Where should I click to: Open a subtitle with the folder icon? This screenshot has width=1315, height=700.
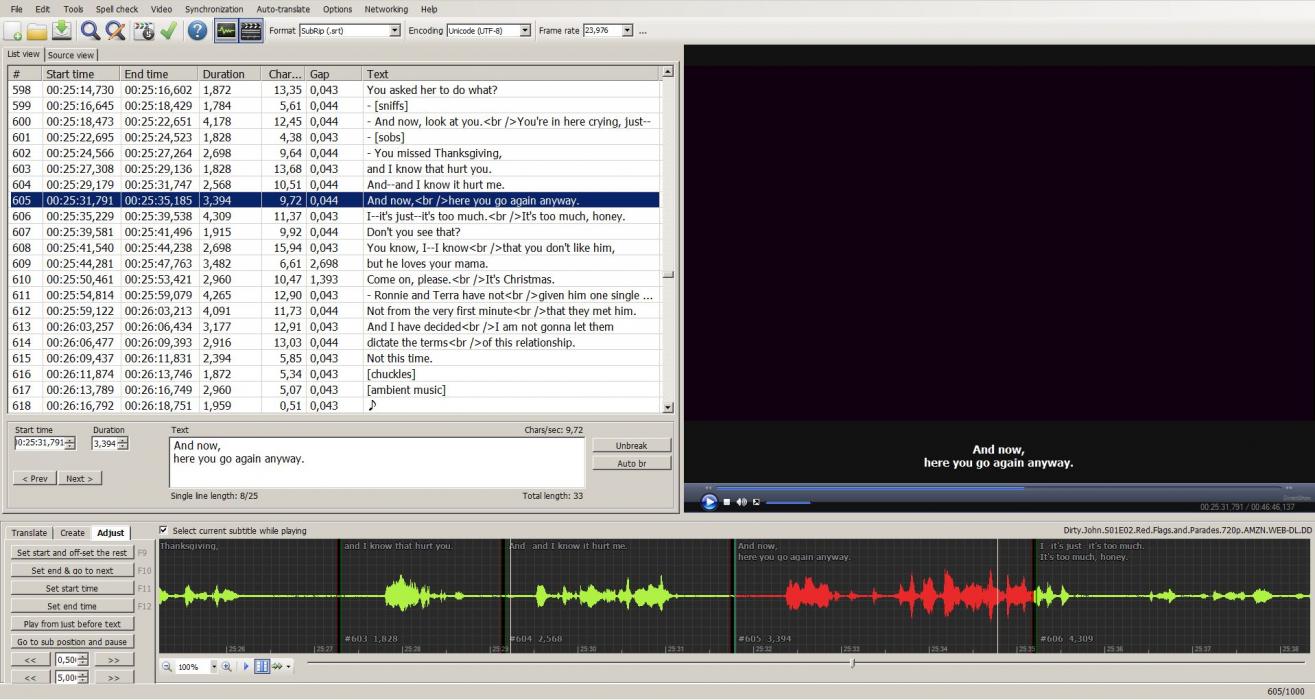coord(38,31)
